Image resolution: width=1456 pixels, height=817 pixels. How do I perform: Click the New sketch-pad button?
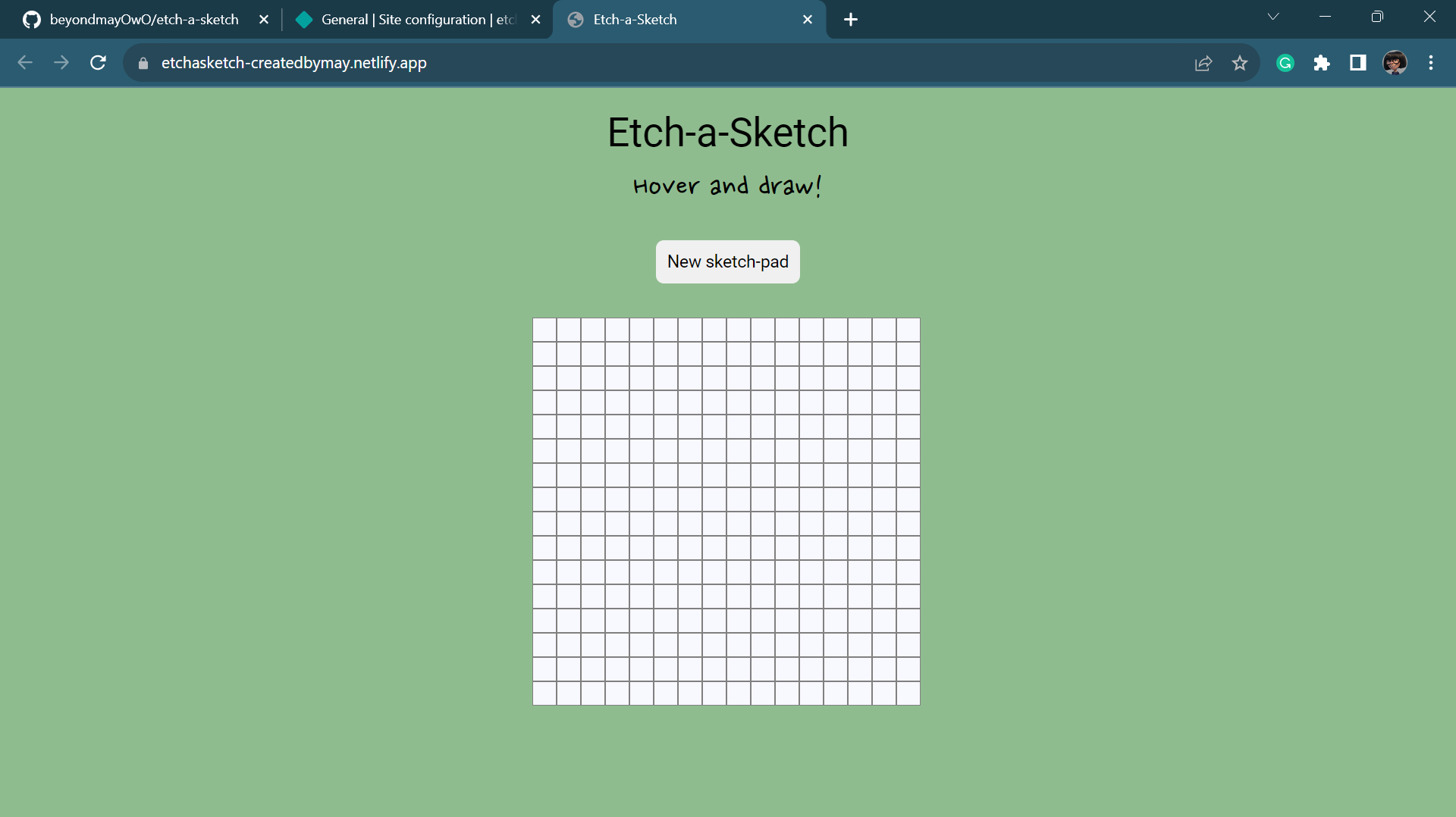tap(727, 261)
